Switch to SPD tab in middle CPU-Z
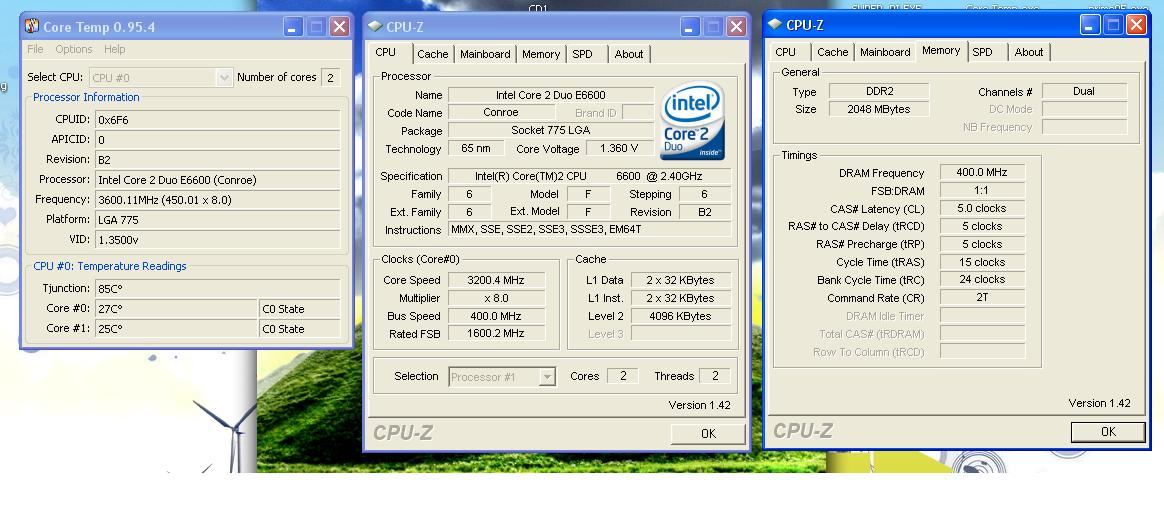This screenshot has height=512, width=1164. pyautogui.click(x=583, y=54)
